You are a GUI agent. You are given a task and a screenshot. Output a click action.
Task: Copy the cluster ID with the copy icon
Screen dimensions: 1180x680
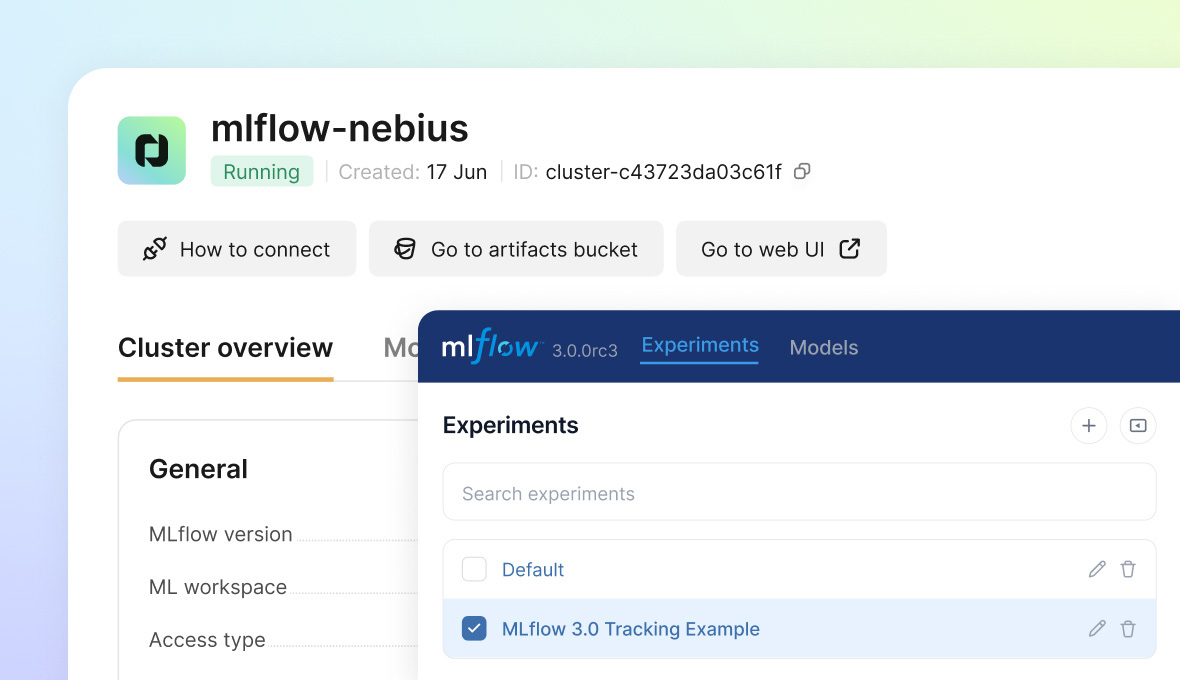click(x=802, y=172)
